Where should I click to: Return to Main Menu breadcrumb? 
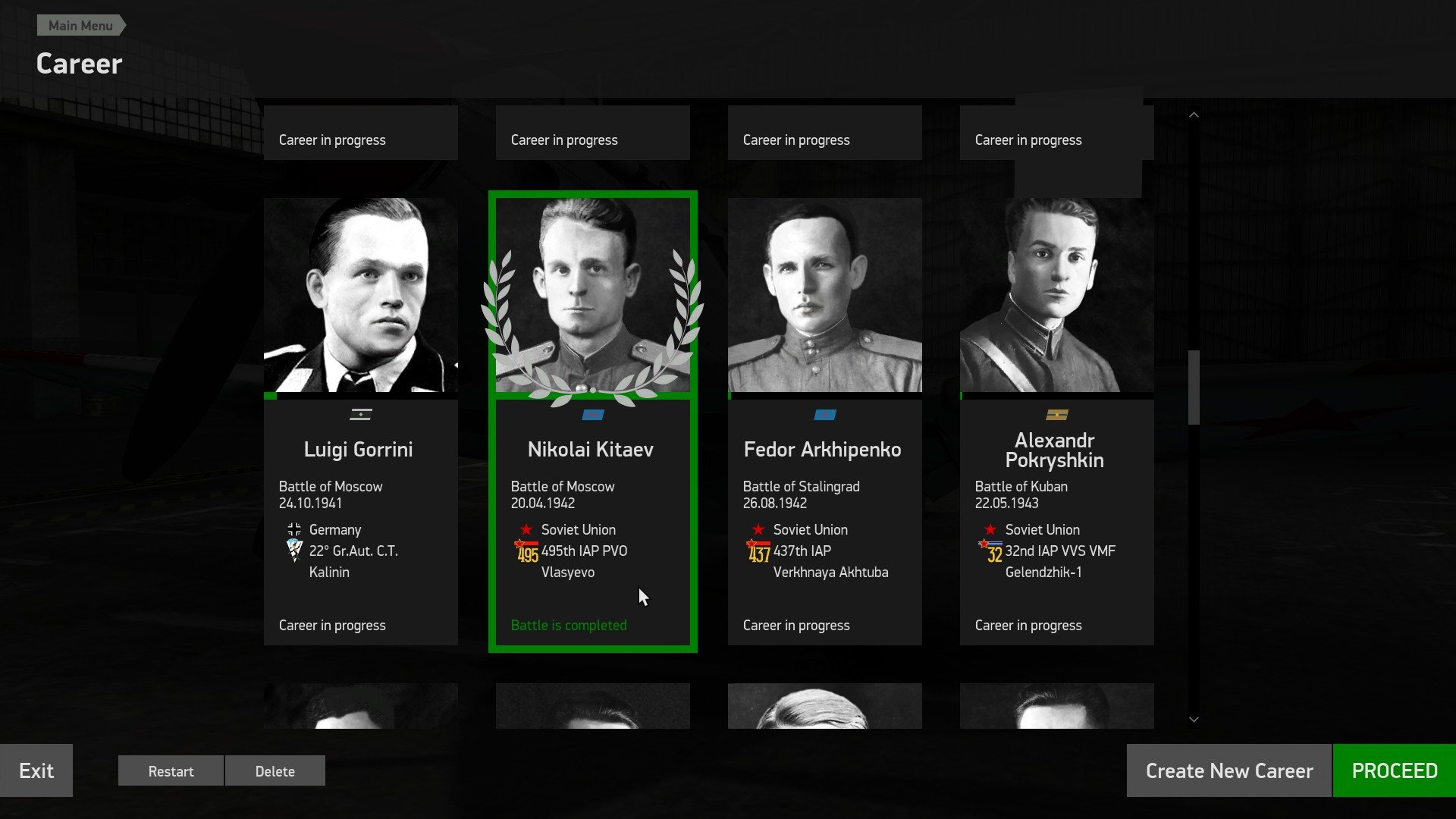click(80, 26)
